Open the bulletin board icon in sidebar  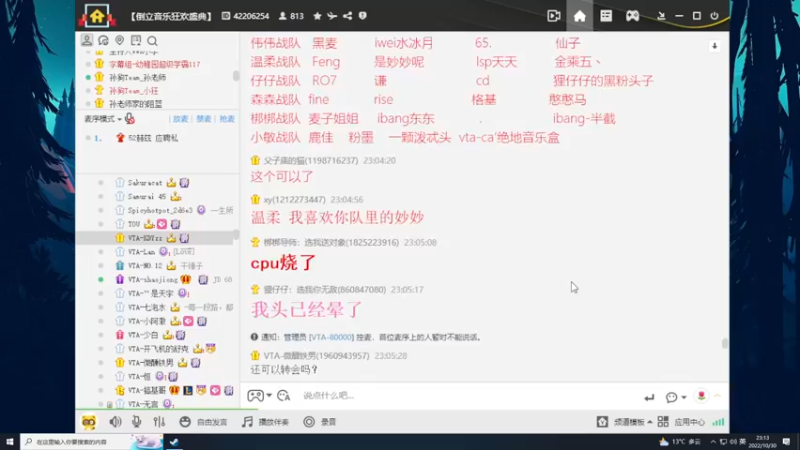coord(136,40)
